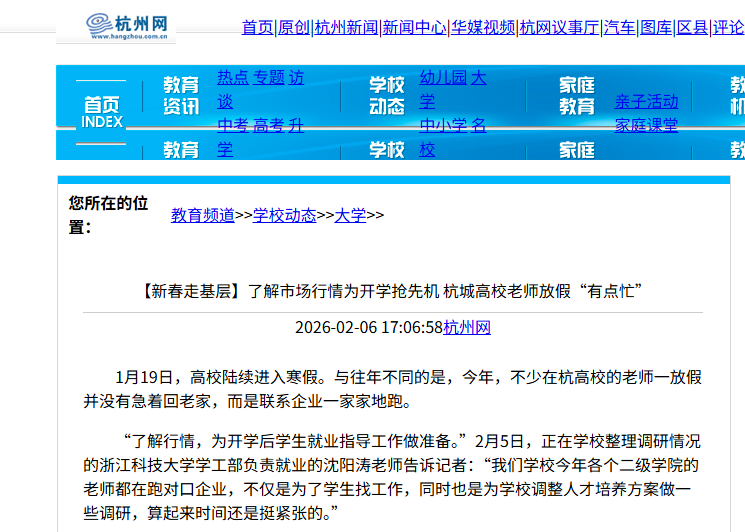Select 杭州新闻 in the top menu
Image resolution: width=745 pixels, height=532 pixels.
coord(346,27)
